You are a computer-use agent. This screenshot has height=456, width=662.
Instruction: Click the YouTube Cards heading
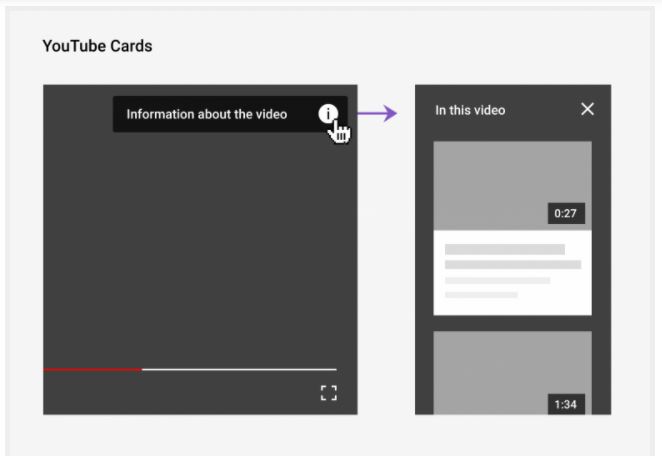[97, 46]
